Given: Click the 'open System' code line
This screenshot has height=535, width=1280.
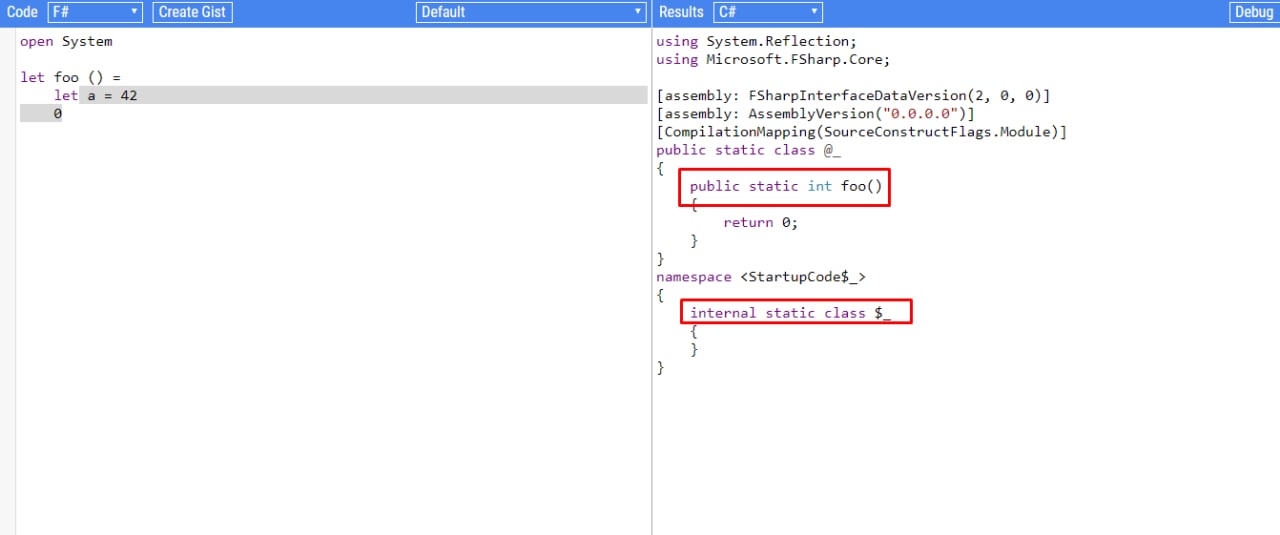Looking at the screenshot, I should tap(66, 41).
